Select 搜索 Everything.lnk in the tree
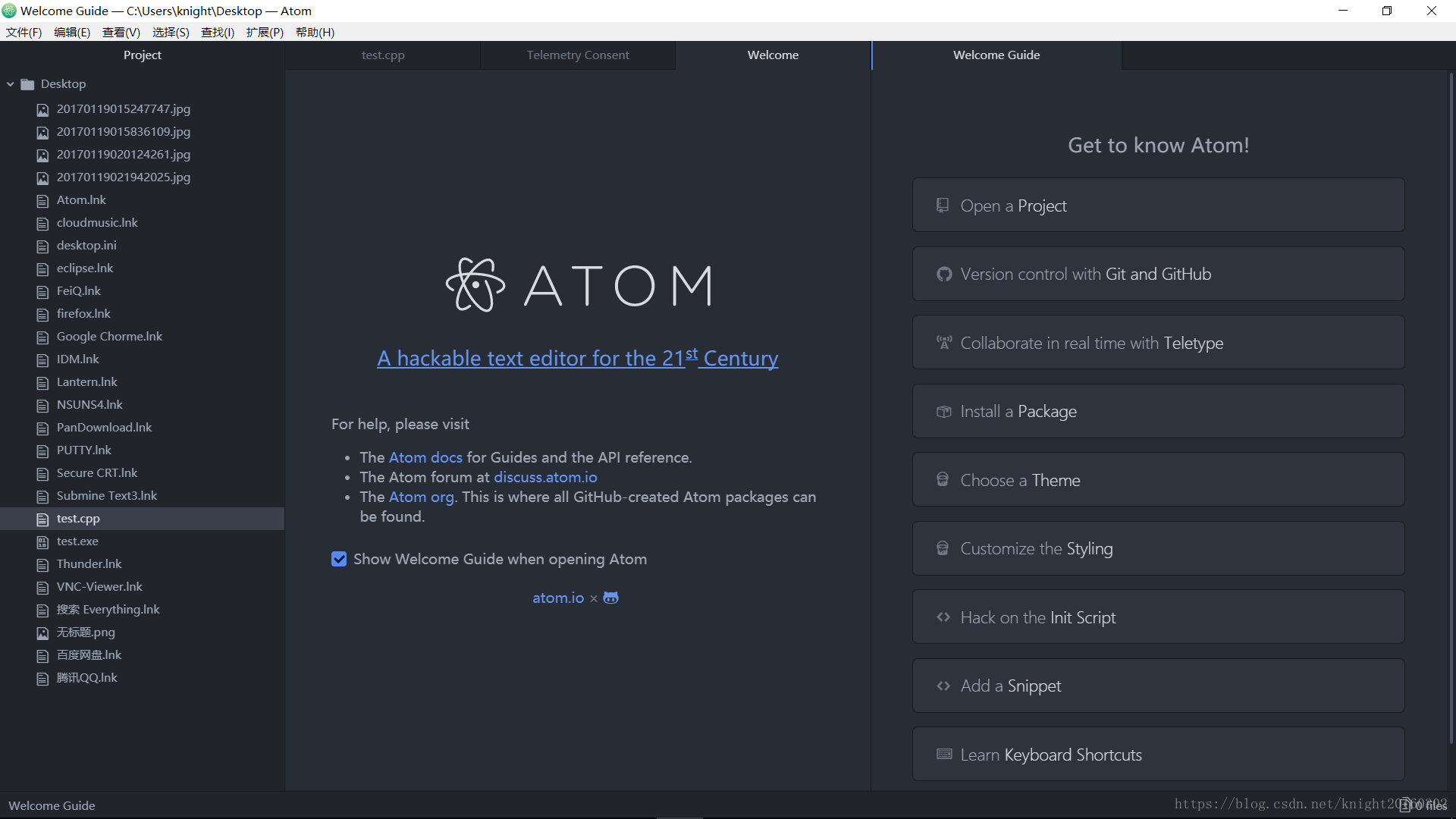Screen dimensions: 1456x819 click(x=142, y=610)
